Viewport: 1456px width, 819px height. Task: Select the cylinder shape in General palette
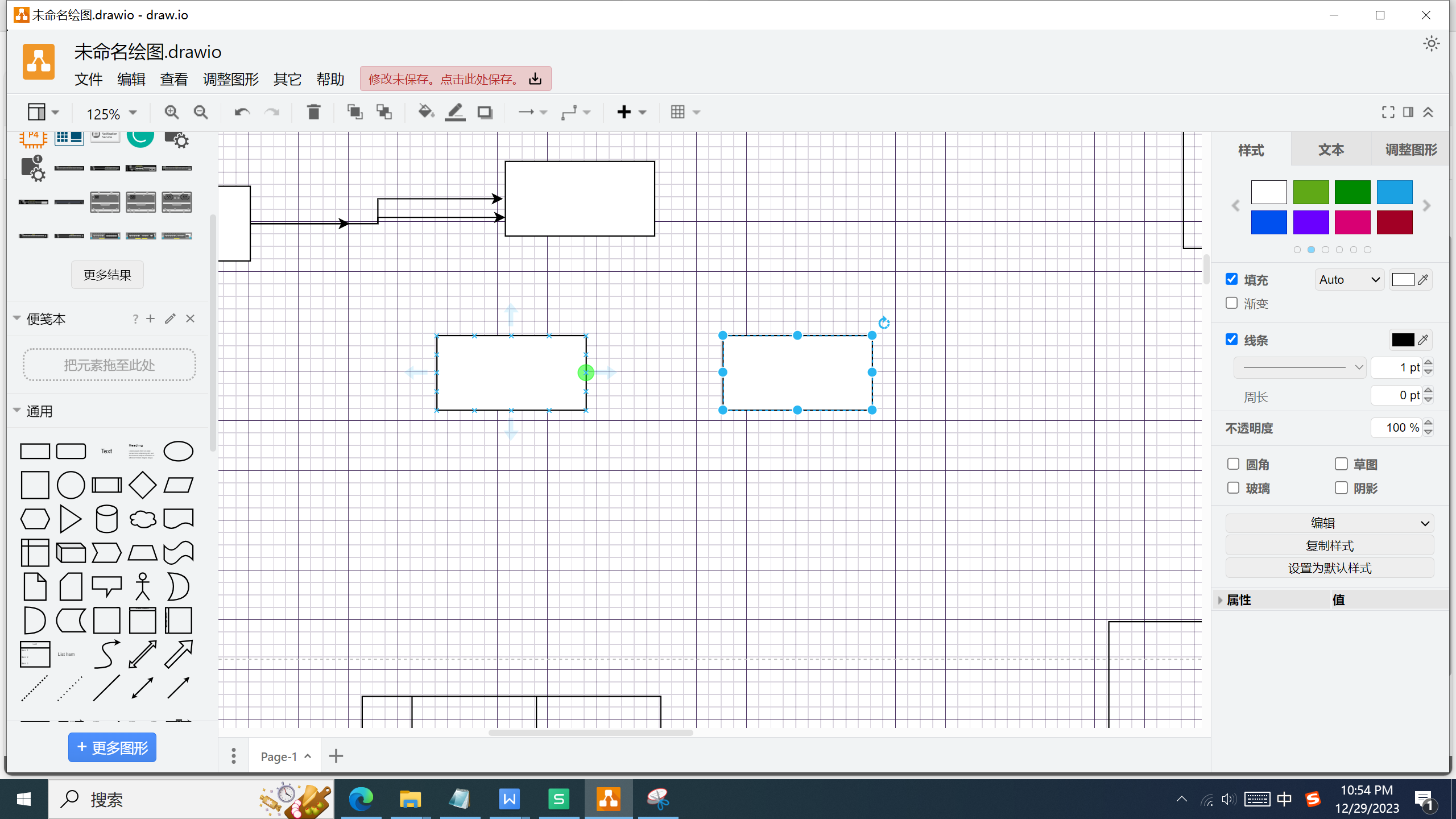[106, 519]
